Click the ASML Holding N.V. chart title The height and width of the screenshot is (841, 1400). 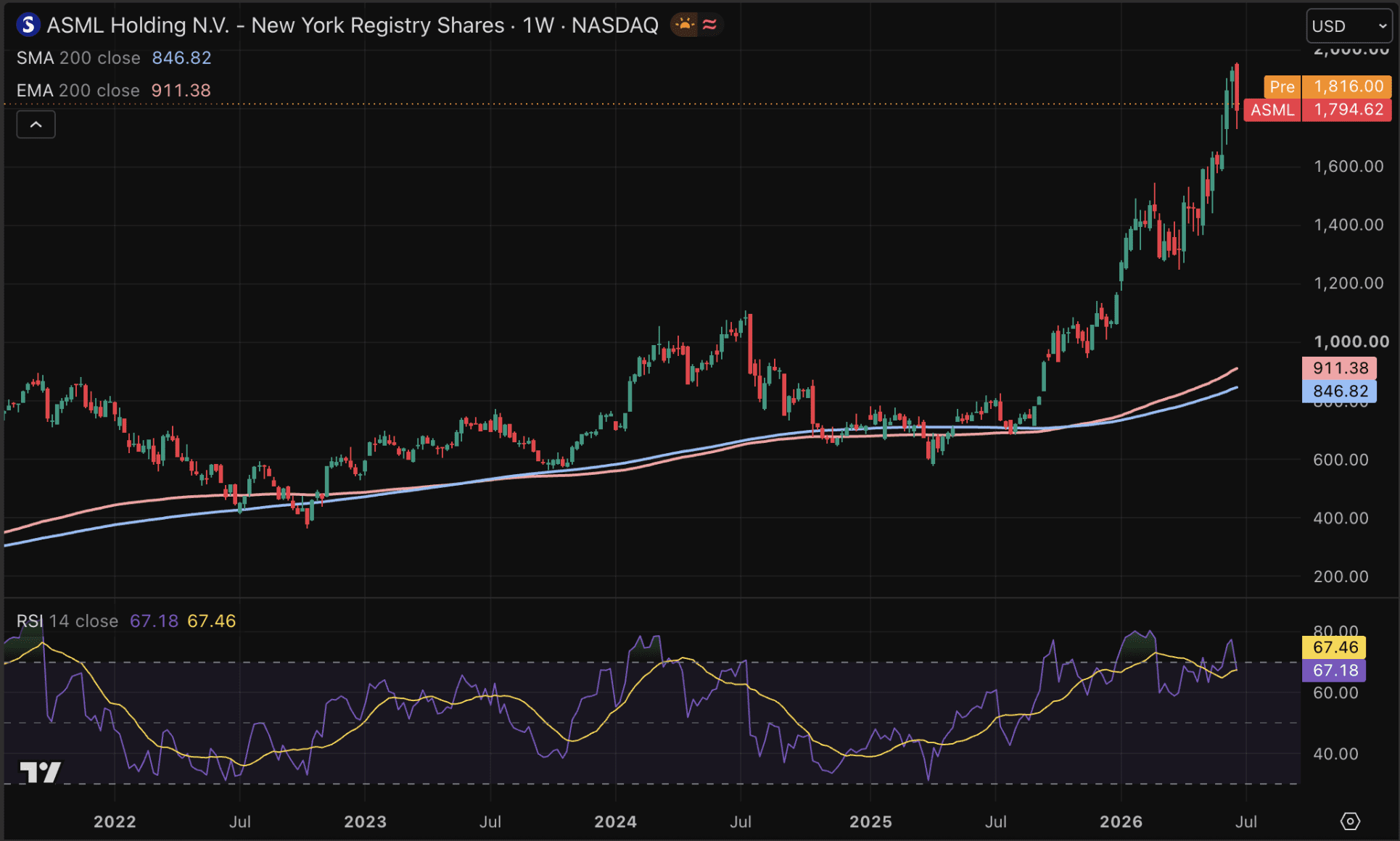click(353, 25)
